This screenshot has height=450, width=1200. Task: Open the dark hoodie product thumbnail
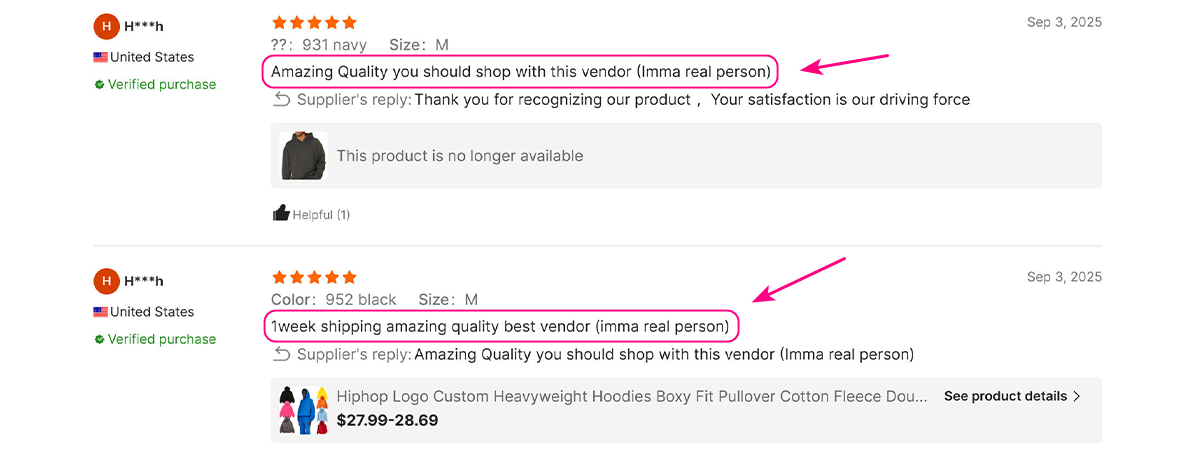(x=303, y=156)
